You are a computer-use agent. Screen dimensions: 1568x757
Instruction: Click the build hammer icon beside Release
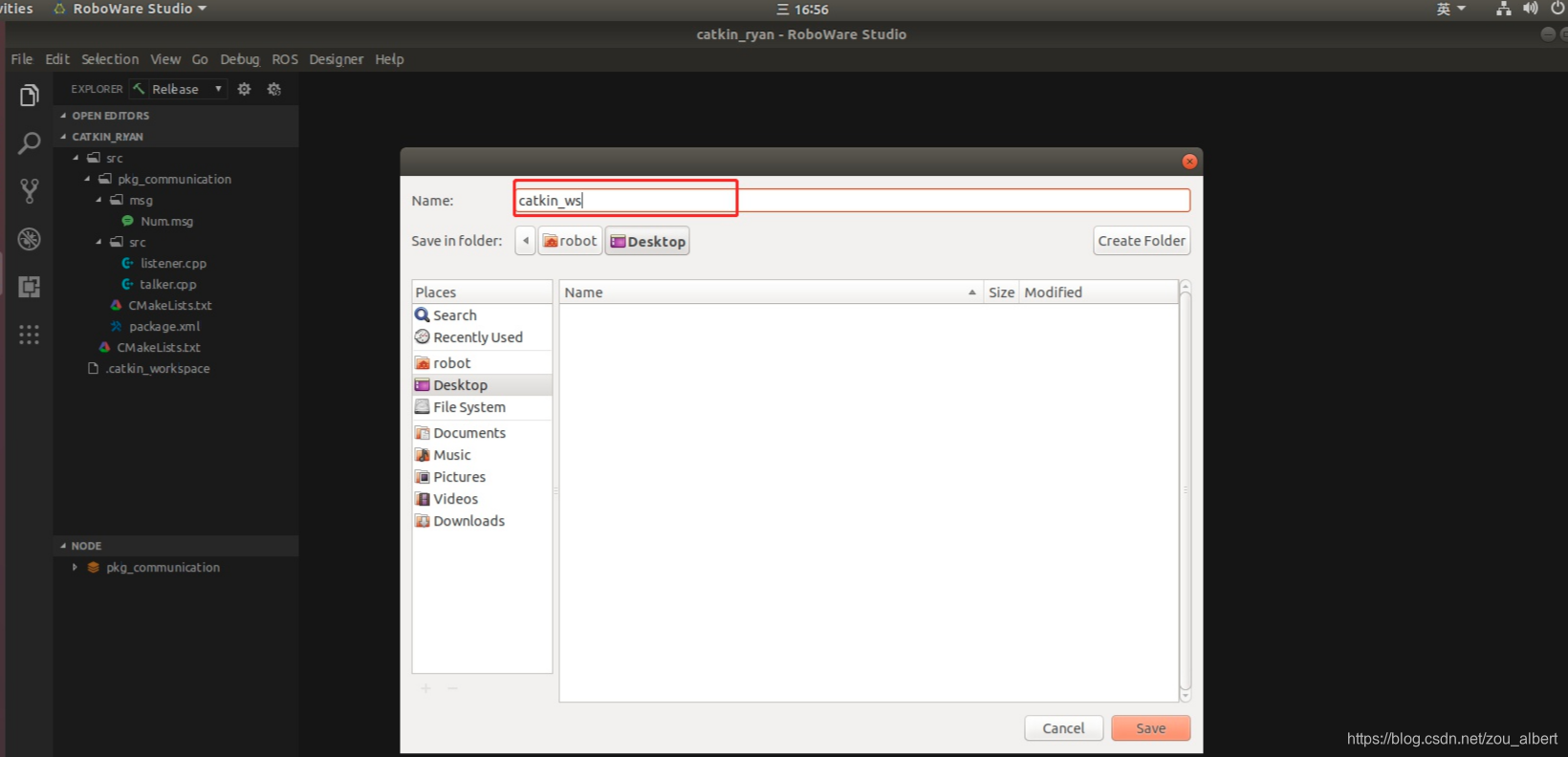[x=140, y=89]
